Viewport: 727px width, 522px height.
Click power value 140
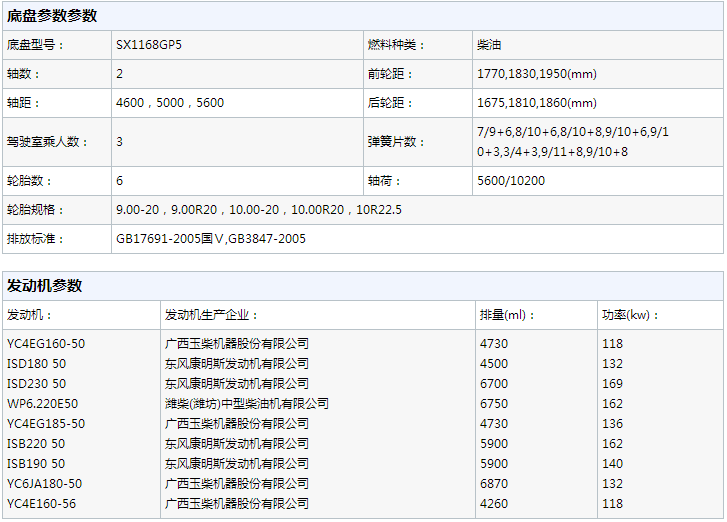coord(612,463)
